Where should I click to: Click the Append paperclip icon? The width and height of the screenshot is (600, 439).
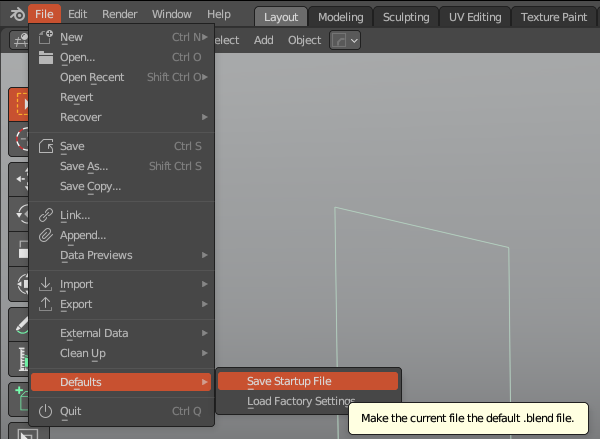click(46, 235)
